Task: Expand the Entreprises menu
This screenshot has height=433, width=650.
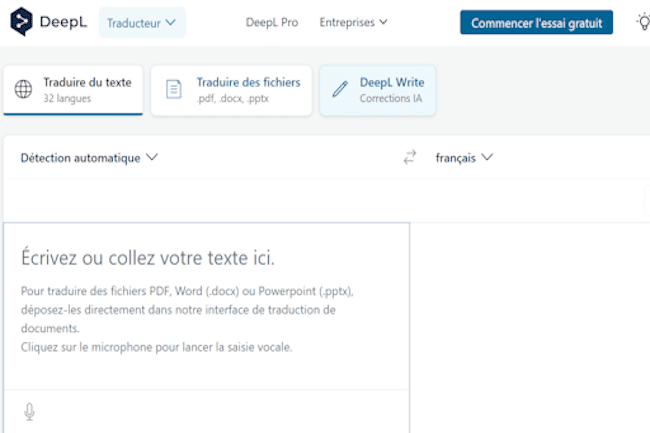Action: [x=353, y=22]
